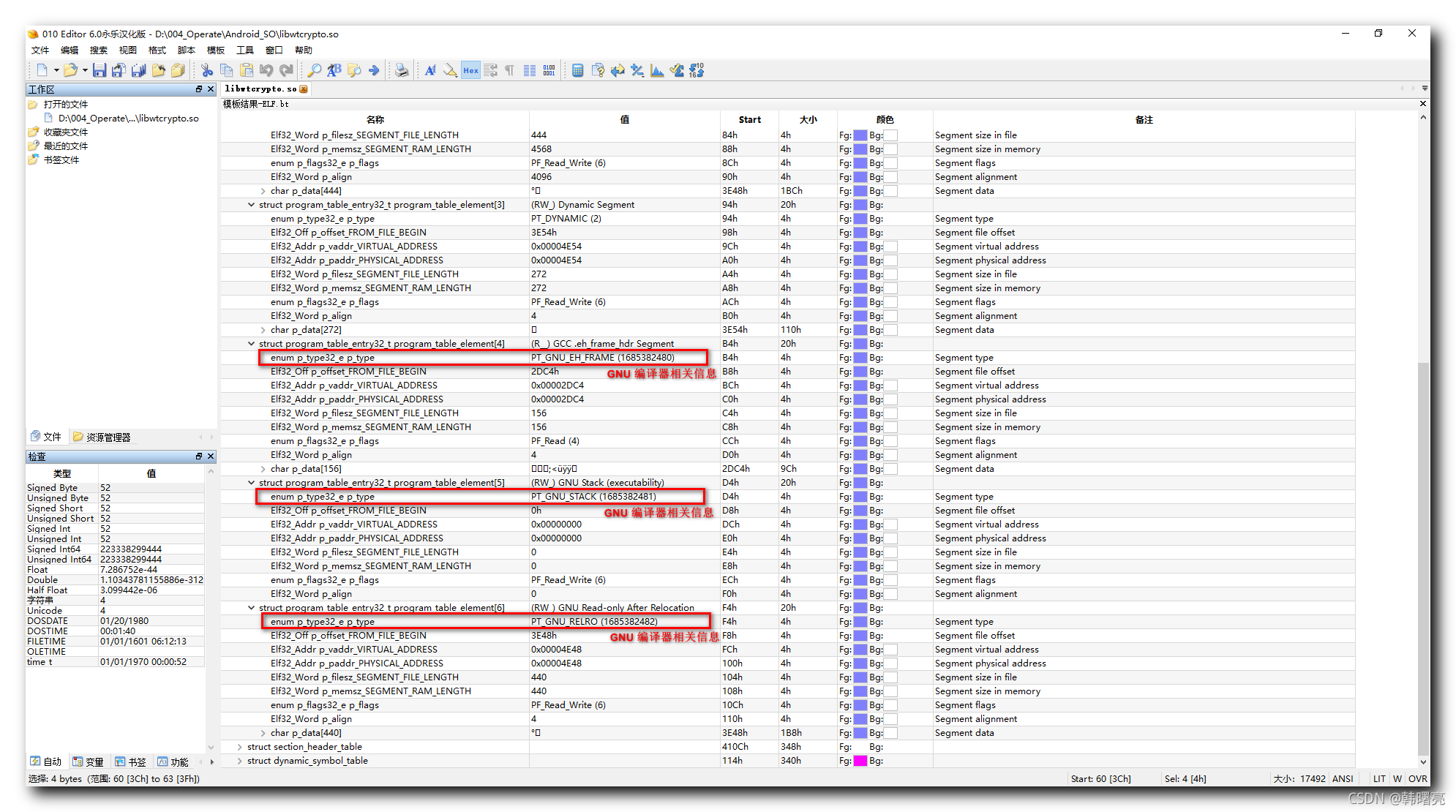Expand char p_data[444] row
Image resolution: width=1456 pixels, height=812 pixels.
coord(263,191)
